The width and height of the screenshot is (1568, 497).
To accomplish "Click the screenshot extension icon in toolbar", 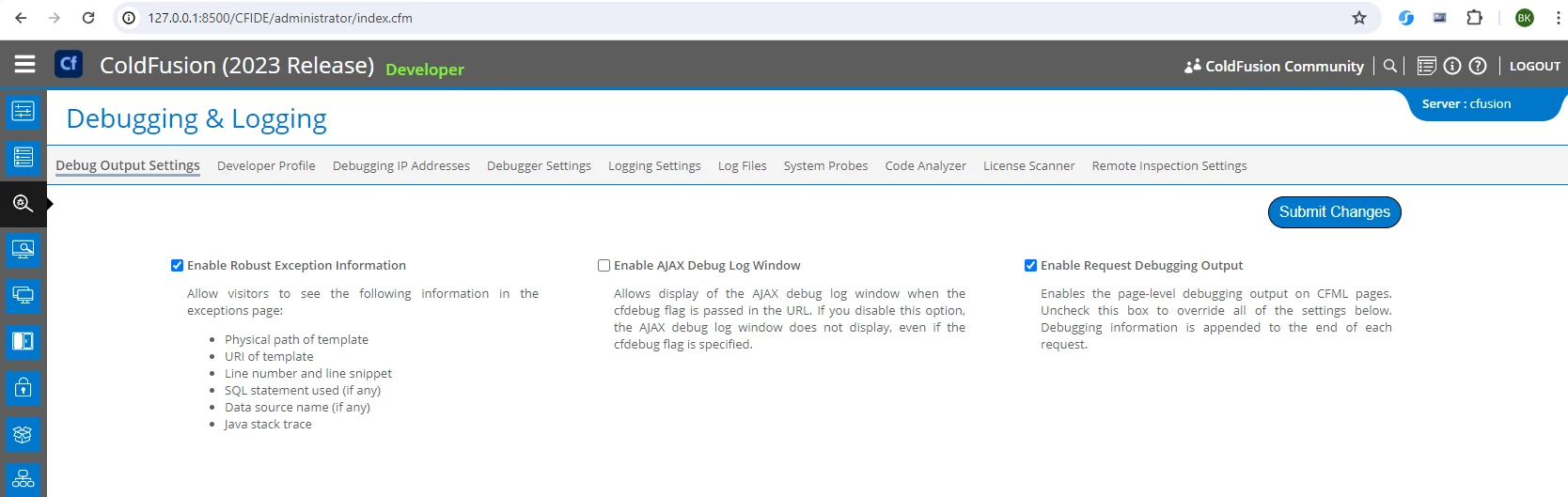I will tap(1439, 18).
